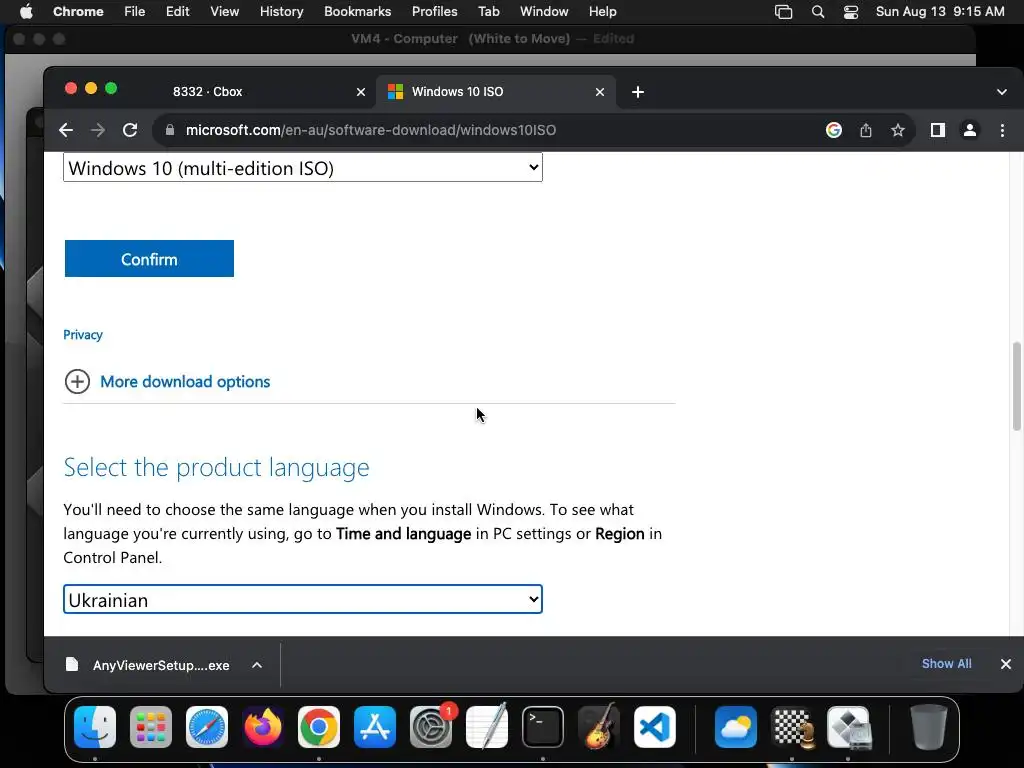Open the Chrome app menu
Screen dimensions: 1024x768
point(78,11)
